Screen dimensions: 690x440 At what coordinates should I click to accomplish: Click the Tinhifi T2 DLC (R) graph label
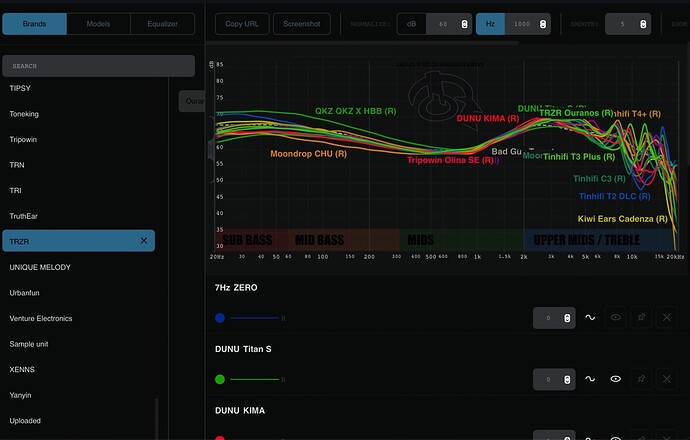tap(614, 196)
